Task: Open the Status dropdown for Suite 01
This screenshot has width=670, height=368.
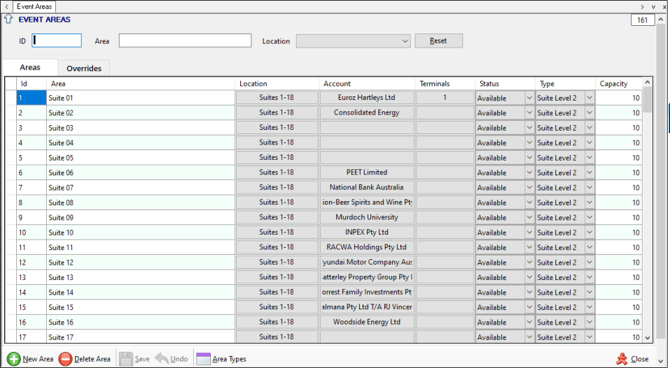Action: [529, 98]
